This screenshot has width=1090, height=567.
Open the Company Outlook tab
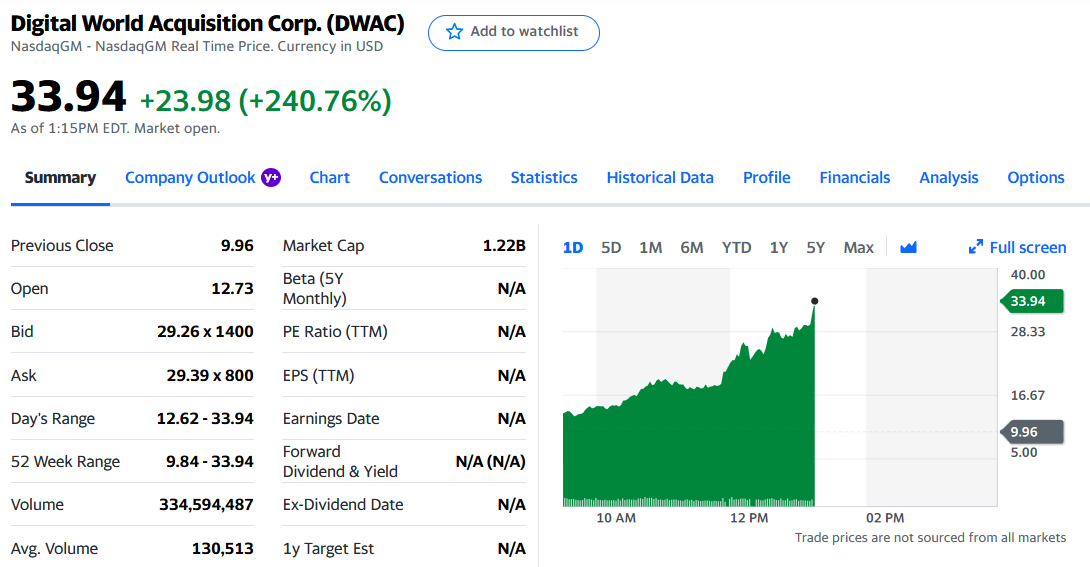(190, 178)
